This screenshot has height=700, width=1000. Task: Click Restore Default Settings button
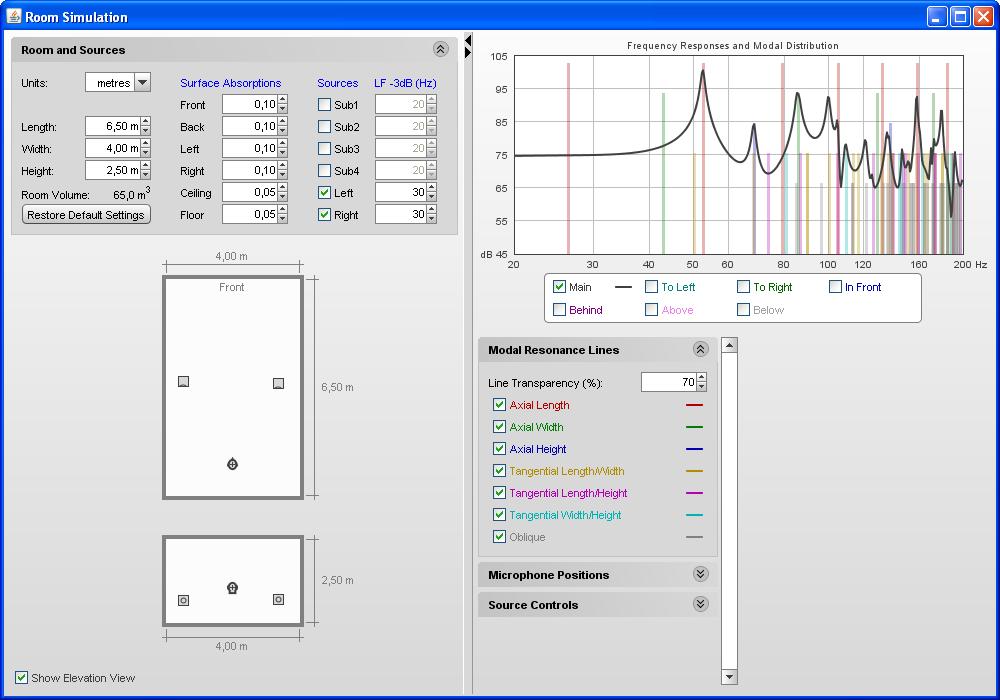[x=86, y=215]
